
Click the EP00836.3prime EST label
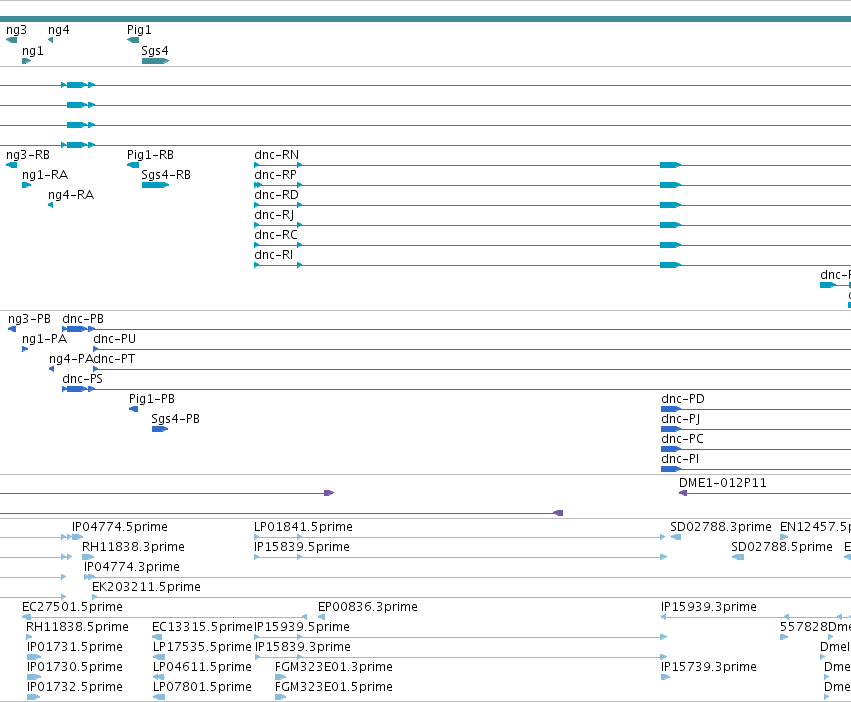[x=368, y=607]
